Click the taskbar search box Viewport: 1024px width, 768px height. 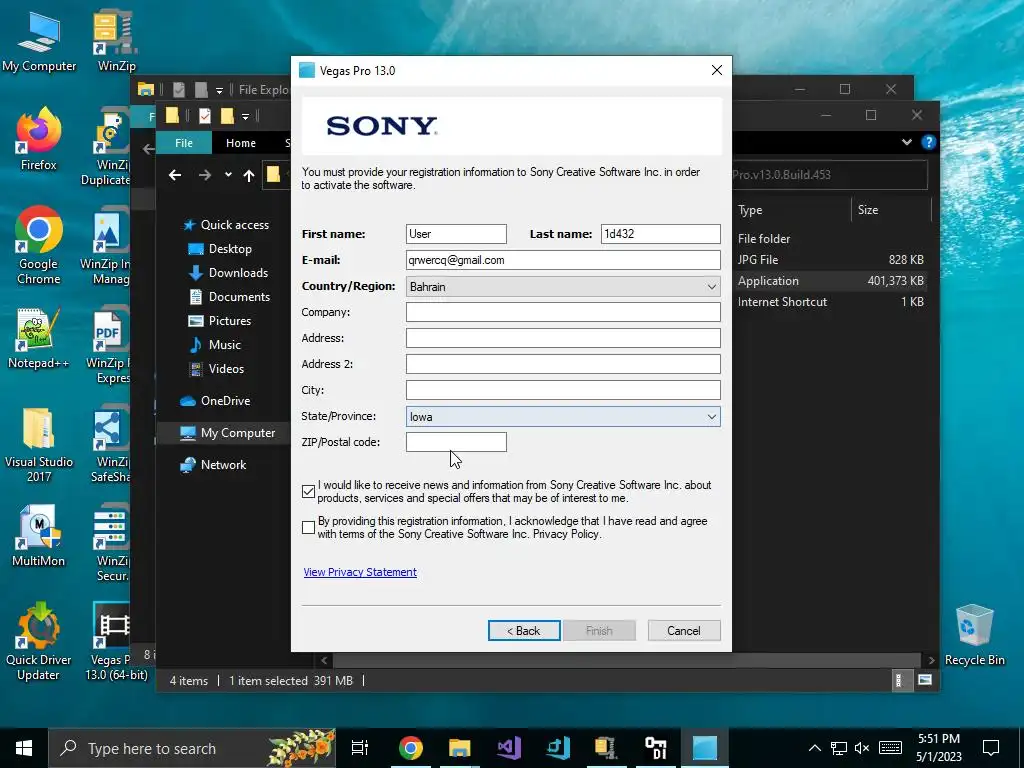click(192, 748)
